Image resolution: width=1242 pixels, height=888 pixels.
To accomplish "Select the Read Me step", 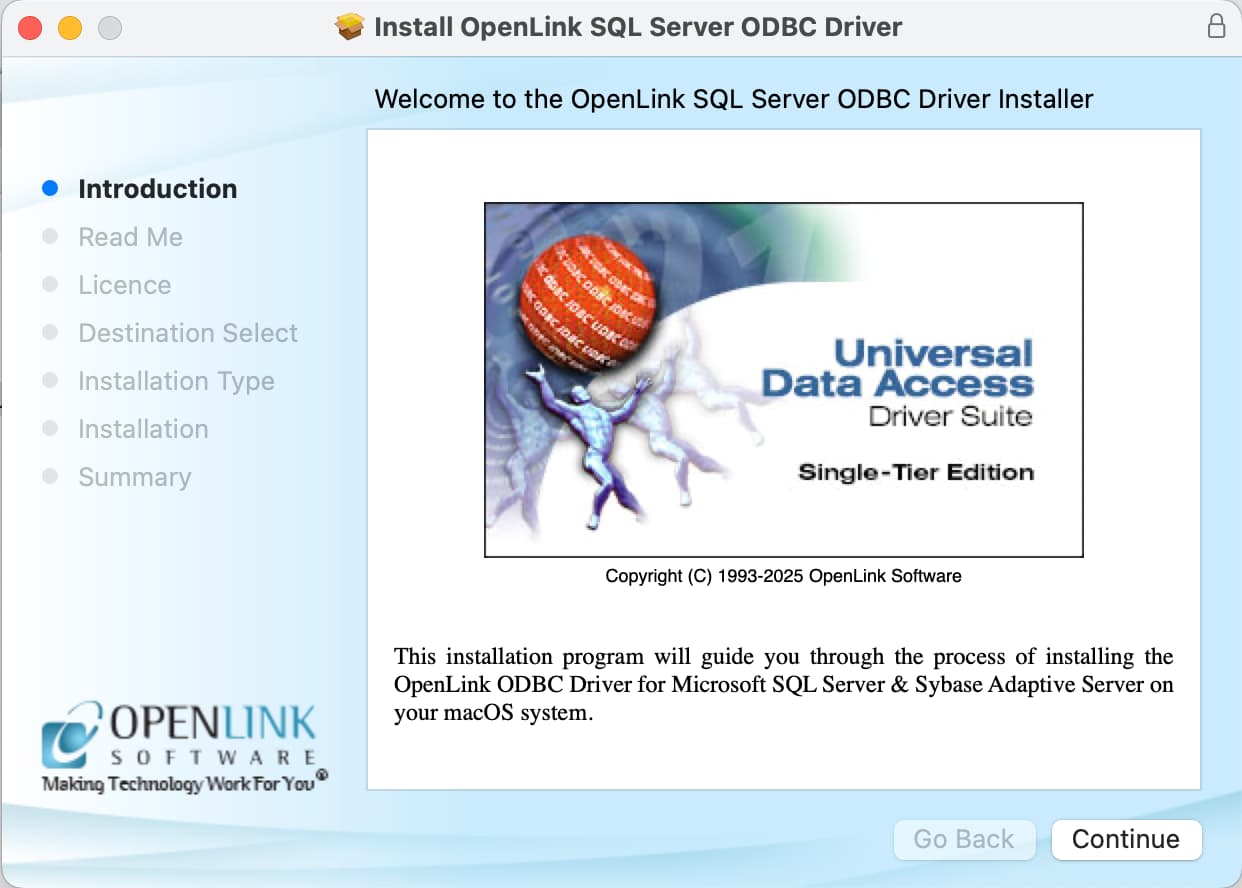I will point(130,237).
